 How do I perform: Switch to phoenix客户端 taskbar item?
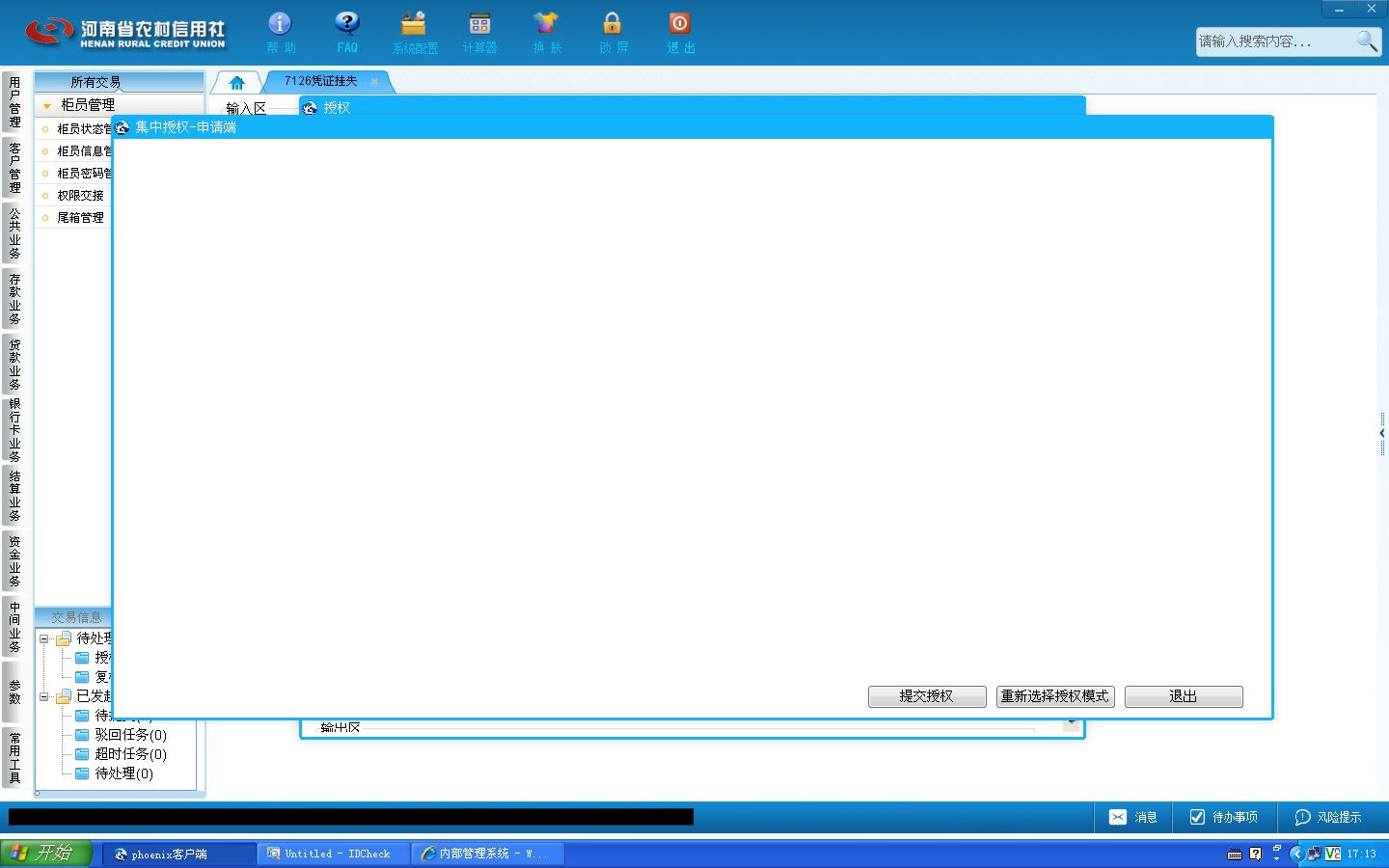[x=177, y=854]
